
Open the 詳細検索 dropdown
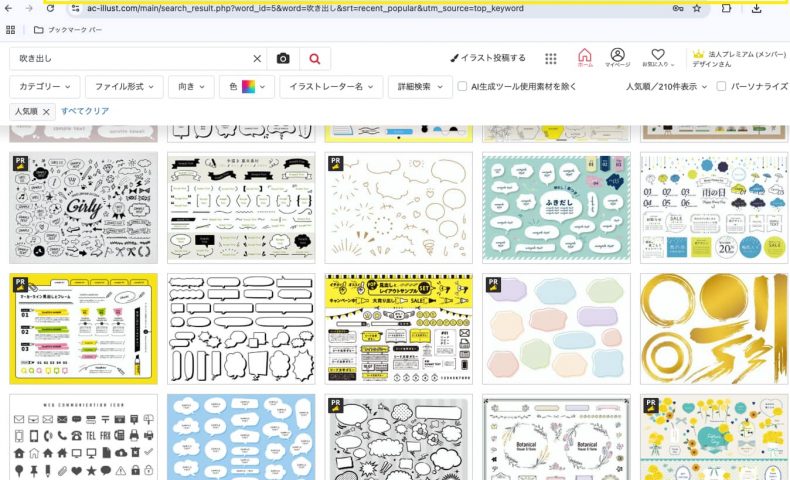[x=420, y=87]
